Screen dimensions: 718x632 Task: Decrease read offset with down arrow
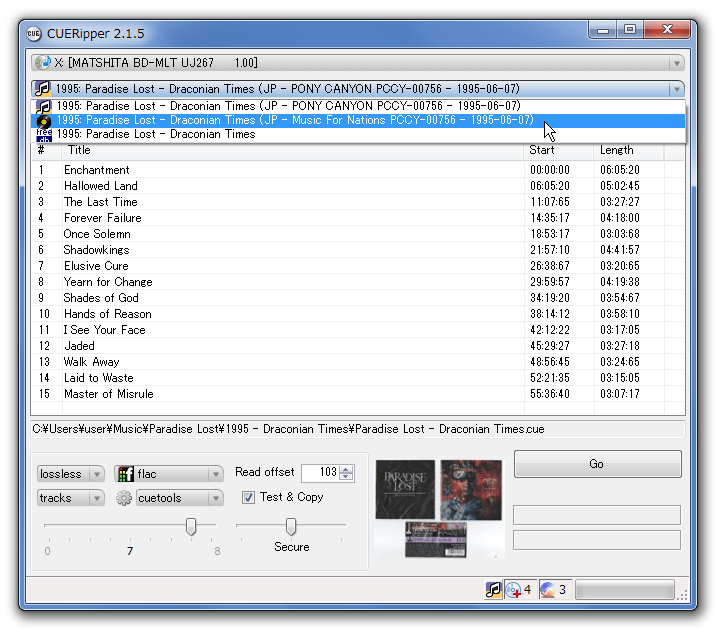(x=347, y=476)
